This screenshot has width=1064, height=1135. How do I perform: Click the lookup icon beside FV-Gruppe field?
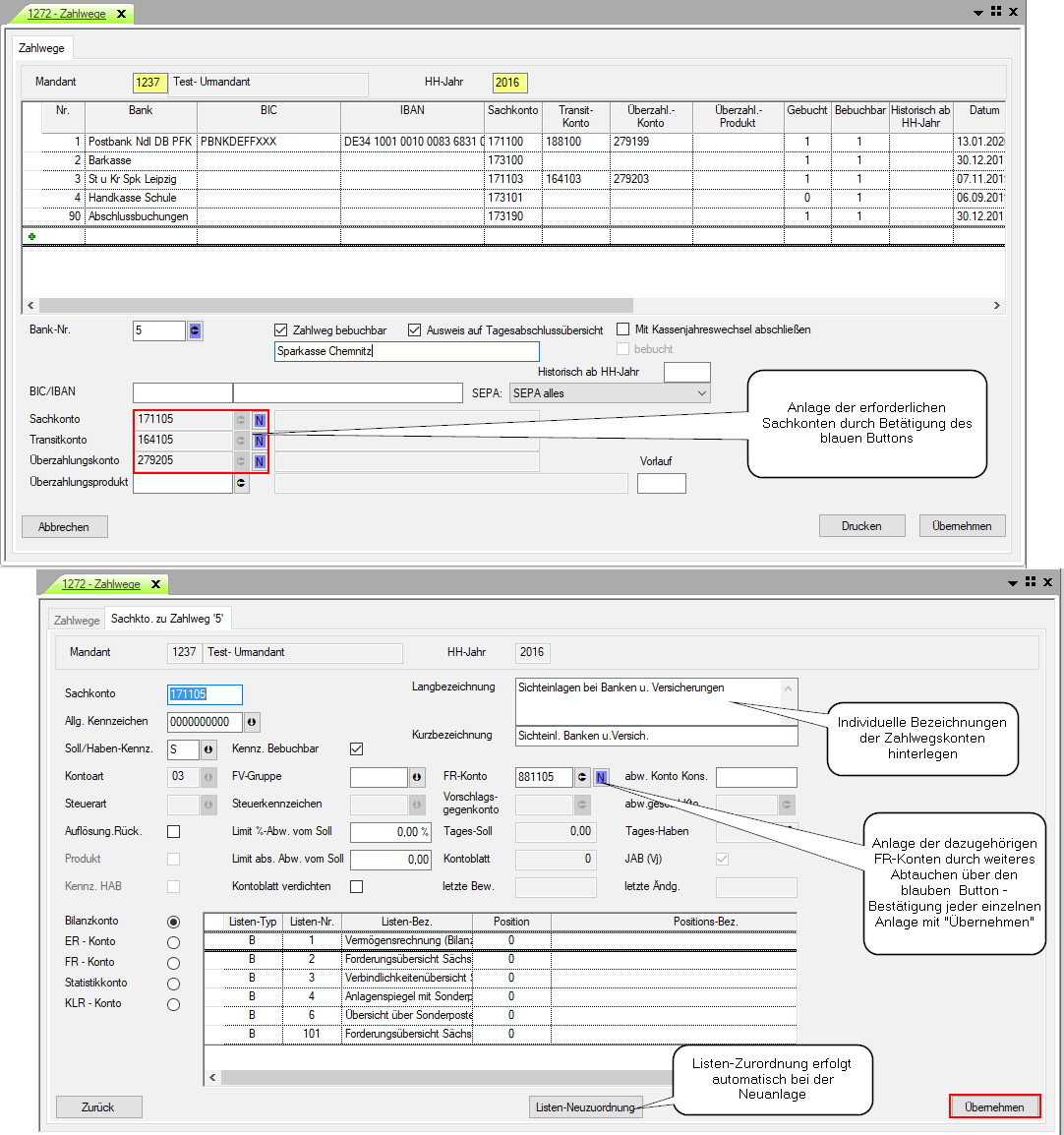417,777
